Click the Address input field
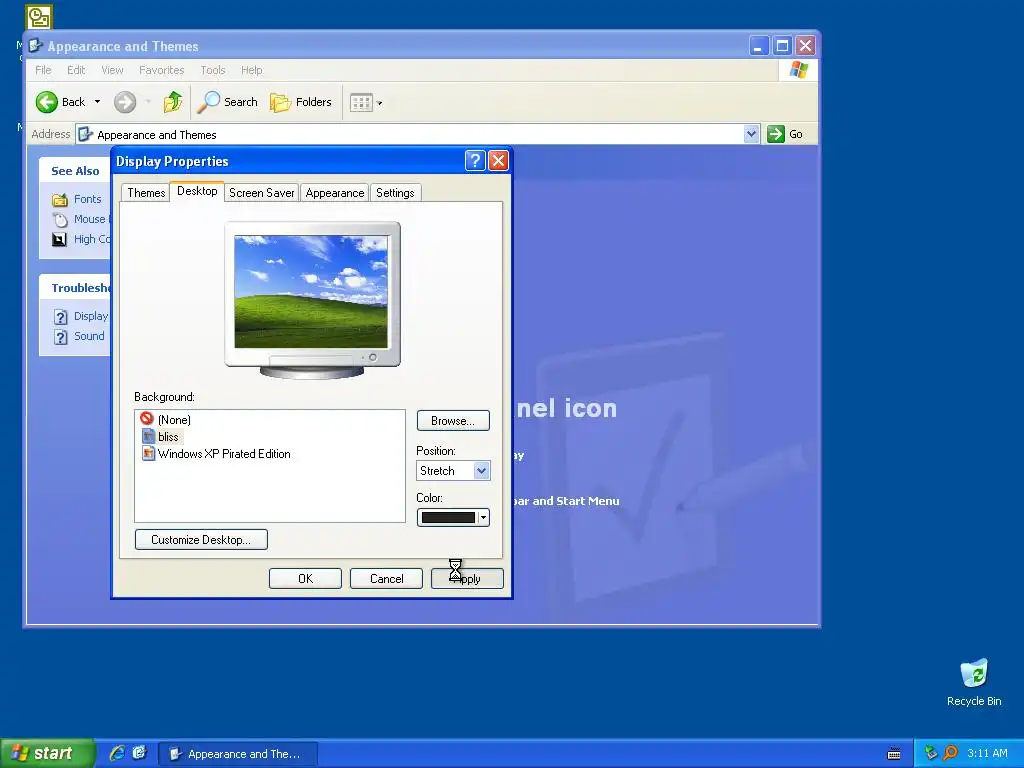The height and width of the screenshot is (768, 1024). 418,135
